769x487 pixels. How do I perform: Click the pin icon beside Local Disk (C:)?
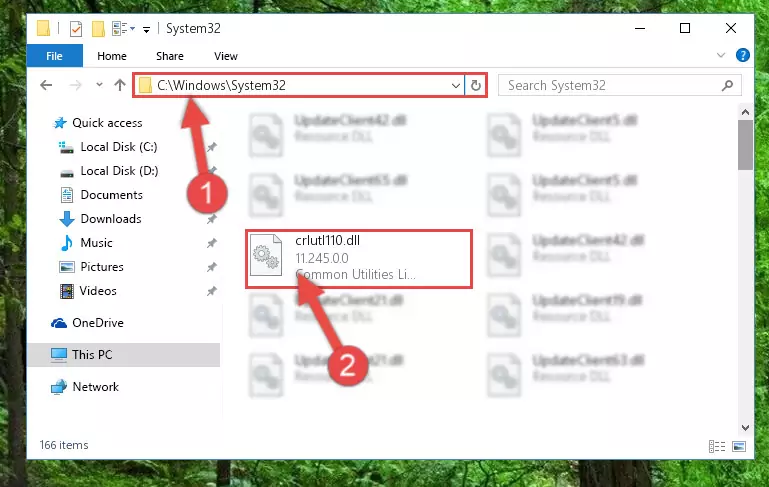[211, 147]
